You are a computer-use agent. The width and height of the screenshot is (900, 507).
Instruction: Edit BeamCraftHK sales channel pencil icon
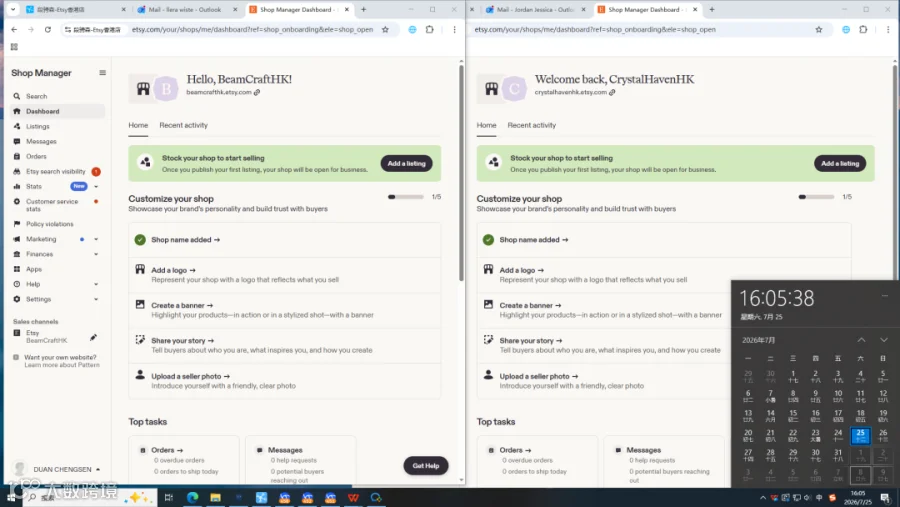coord(93,337)
